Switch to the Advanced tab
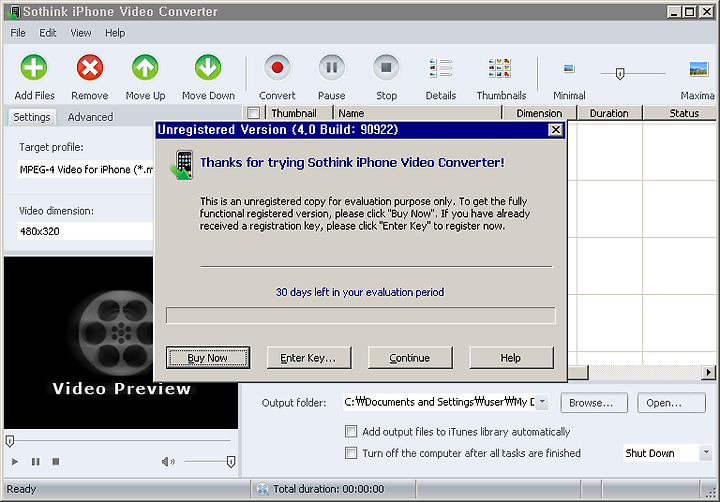720x502 pixels. point(90,117)
